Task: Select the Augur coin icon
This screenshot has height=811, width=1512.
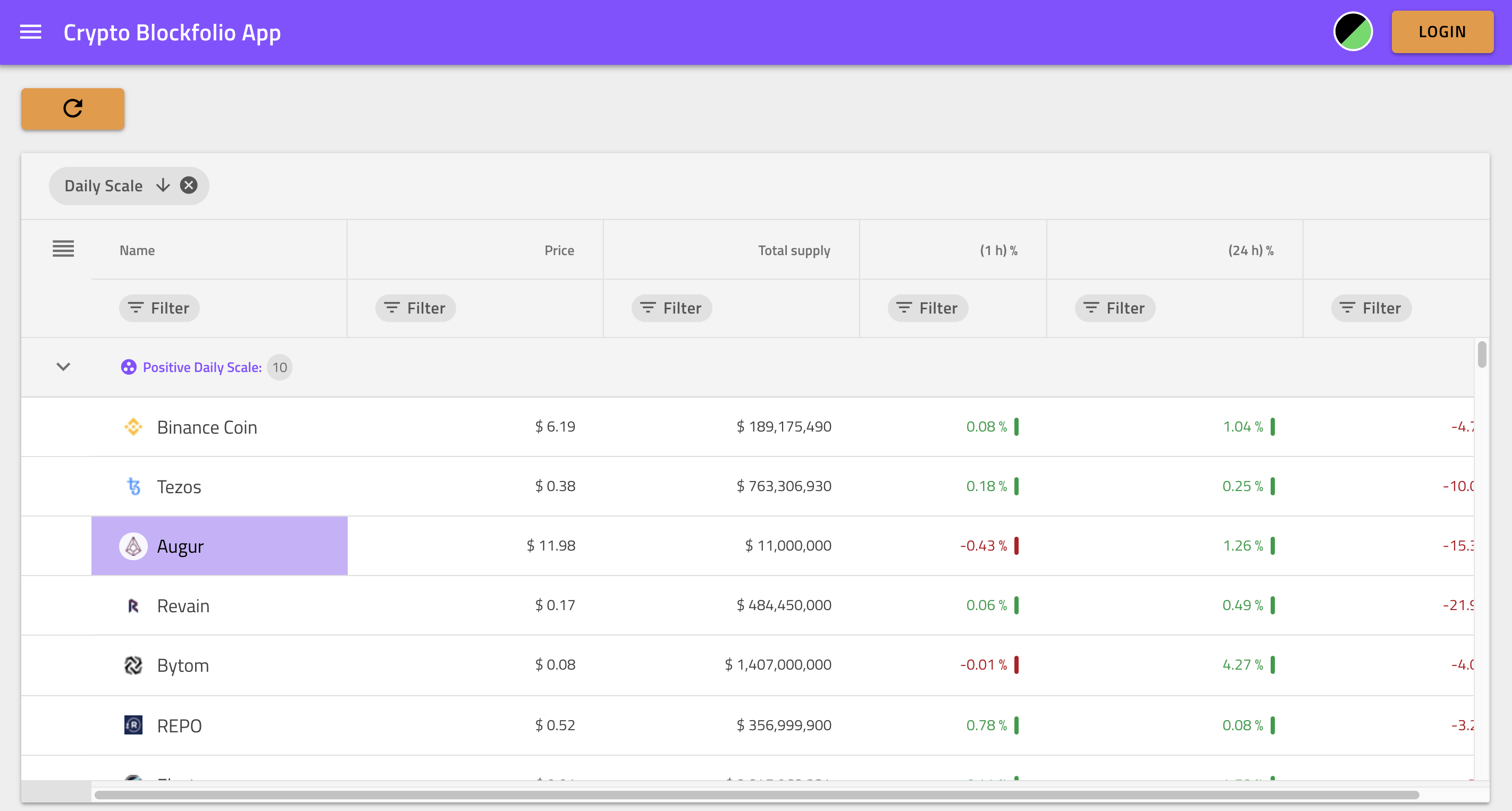Action: [x=133, y=546]
